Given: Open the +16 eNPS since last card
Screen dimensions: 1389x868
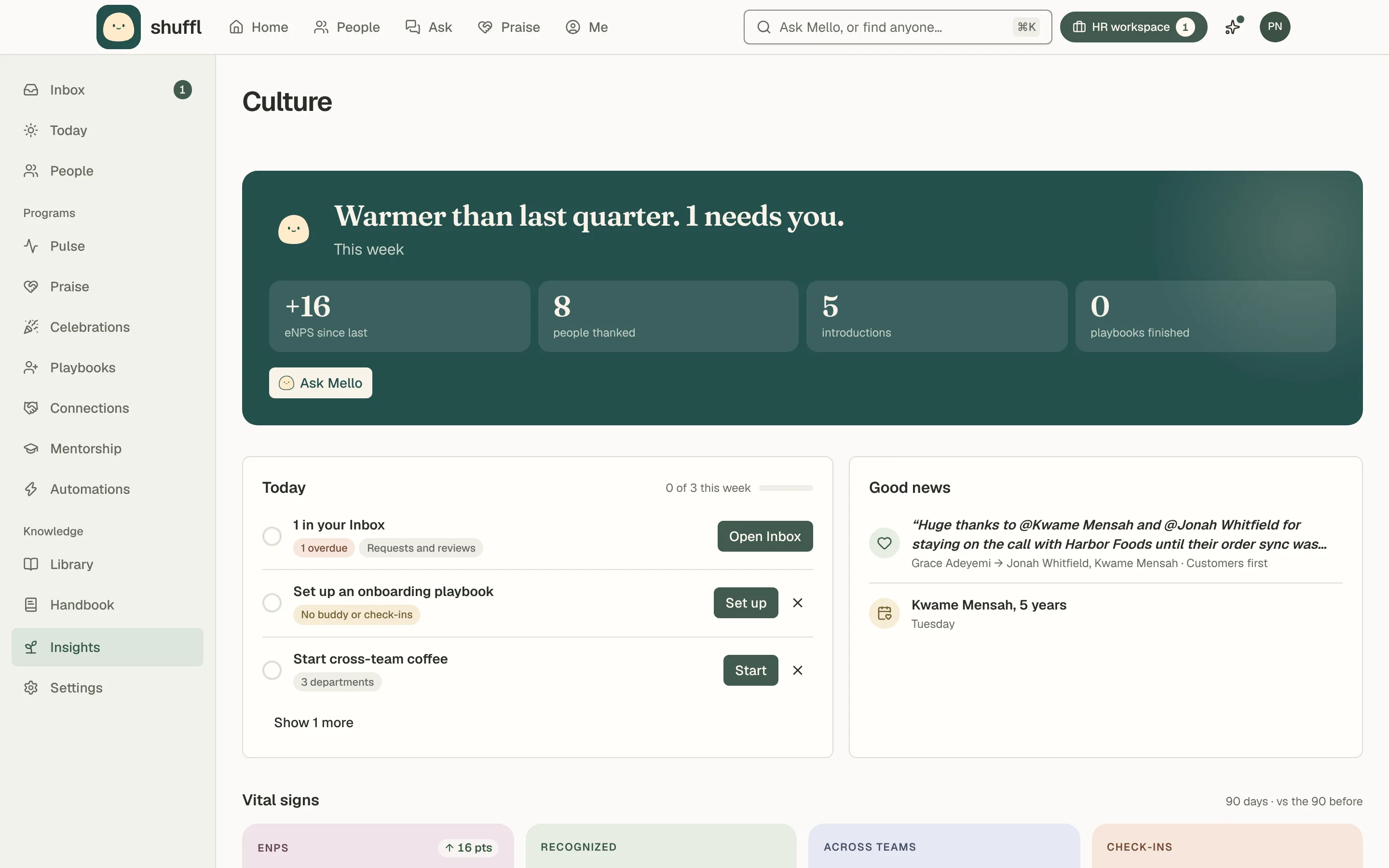Looking at the screenshot, I should click(399, 316).
